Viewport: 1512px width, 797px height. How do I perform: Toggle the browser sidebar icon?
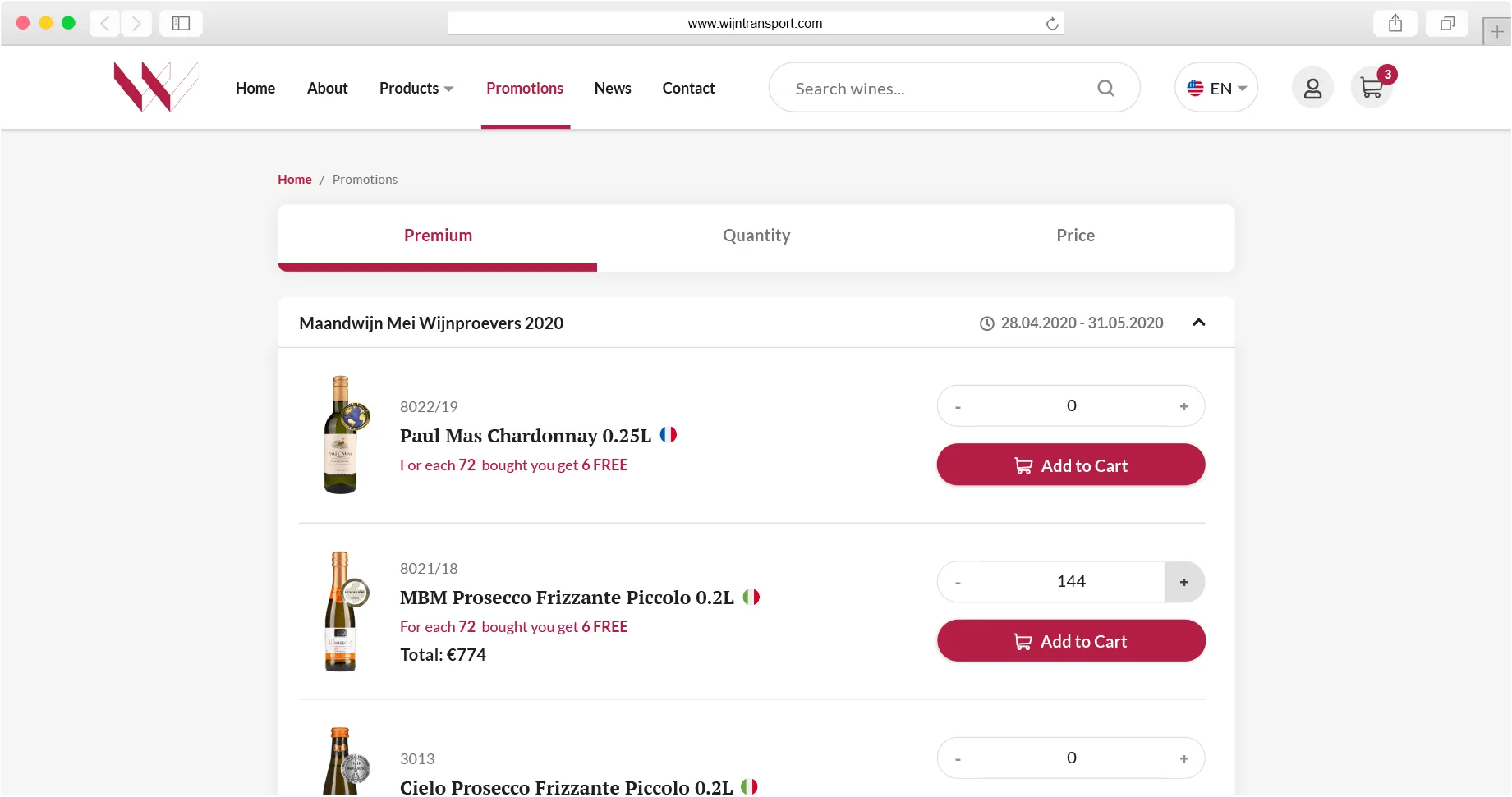pyautogui.click(x=181, y=23)
